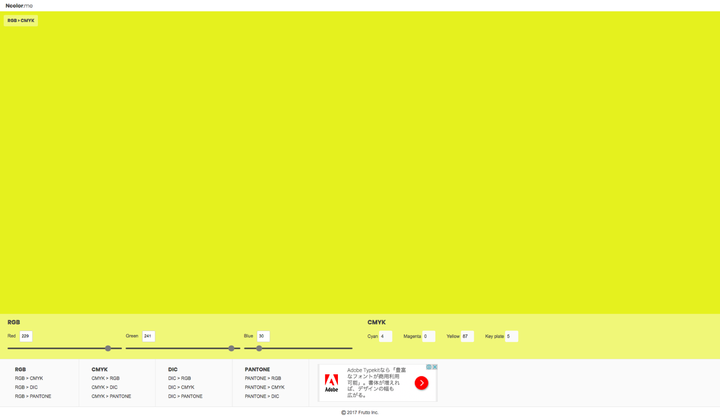Open the PANTONE > DIC converter link

pos(262,396)
